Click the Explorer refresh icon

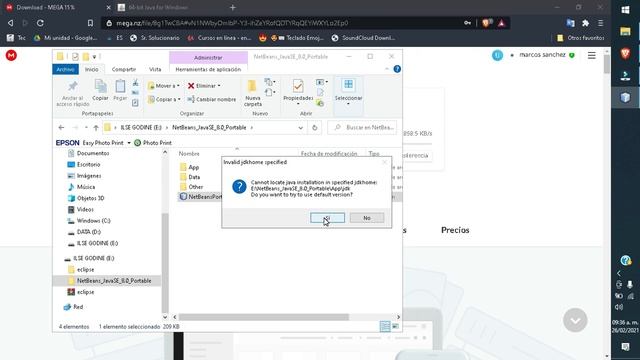(x=314, y=128)
